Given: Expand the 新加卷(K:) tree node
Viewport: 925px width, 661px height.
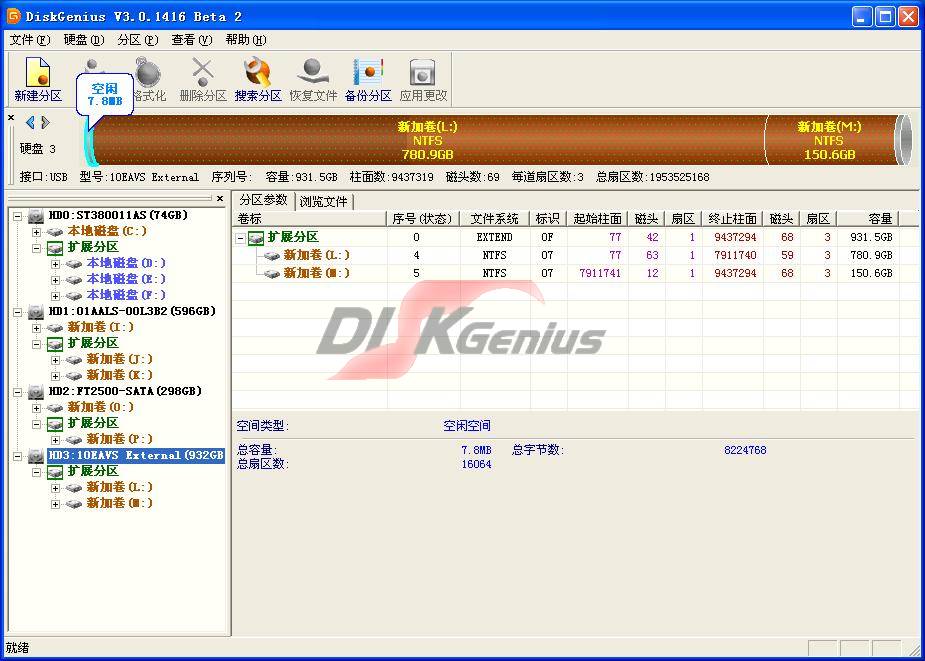Looking at the screenshot, I should pyautogui.click(x=55, y=376).
